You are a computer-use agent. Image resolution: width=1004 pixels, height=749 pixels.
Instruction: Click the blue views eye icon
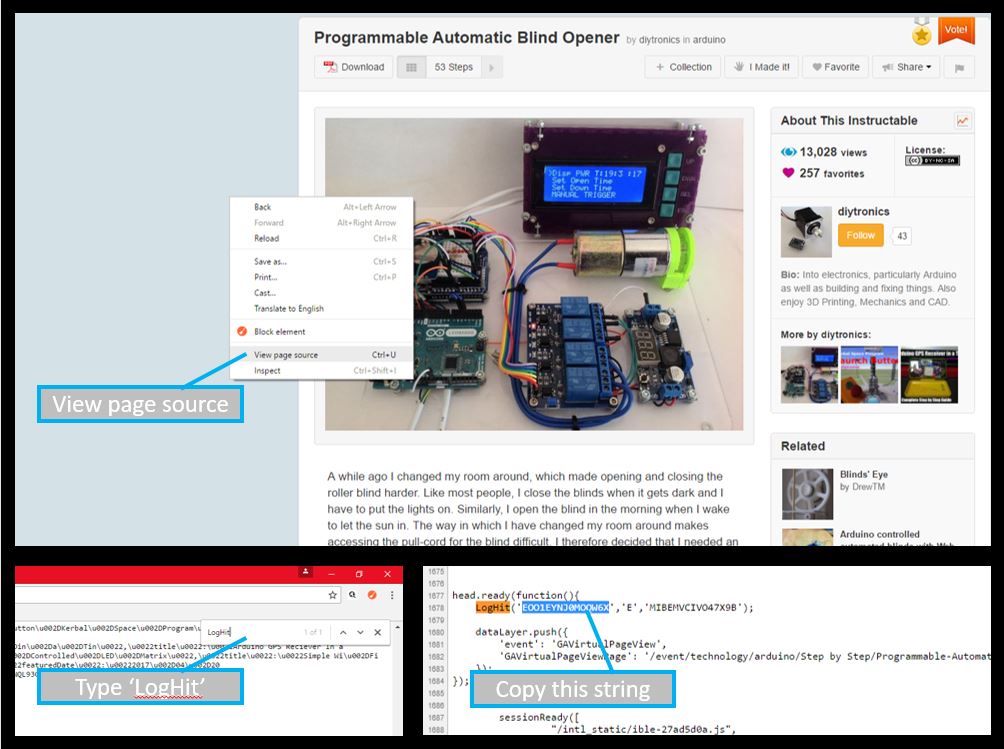pos(788,152)
